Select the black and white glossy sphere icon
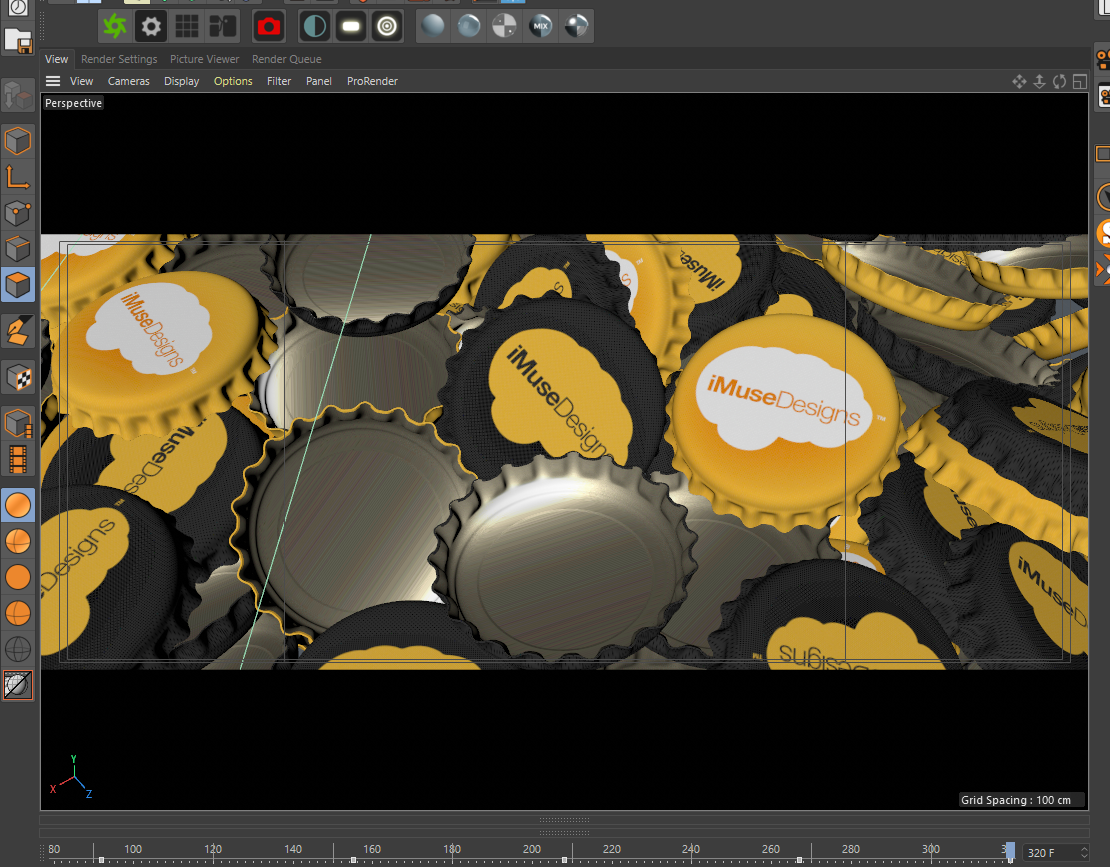The image size is (1110, 867). point(577,27)
